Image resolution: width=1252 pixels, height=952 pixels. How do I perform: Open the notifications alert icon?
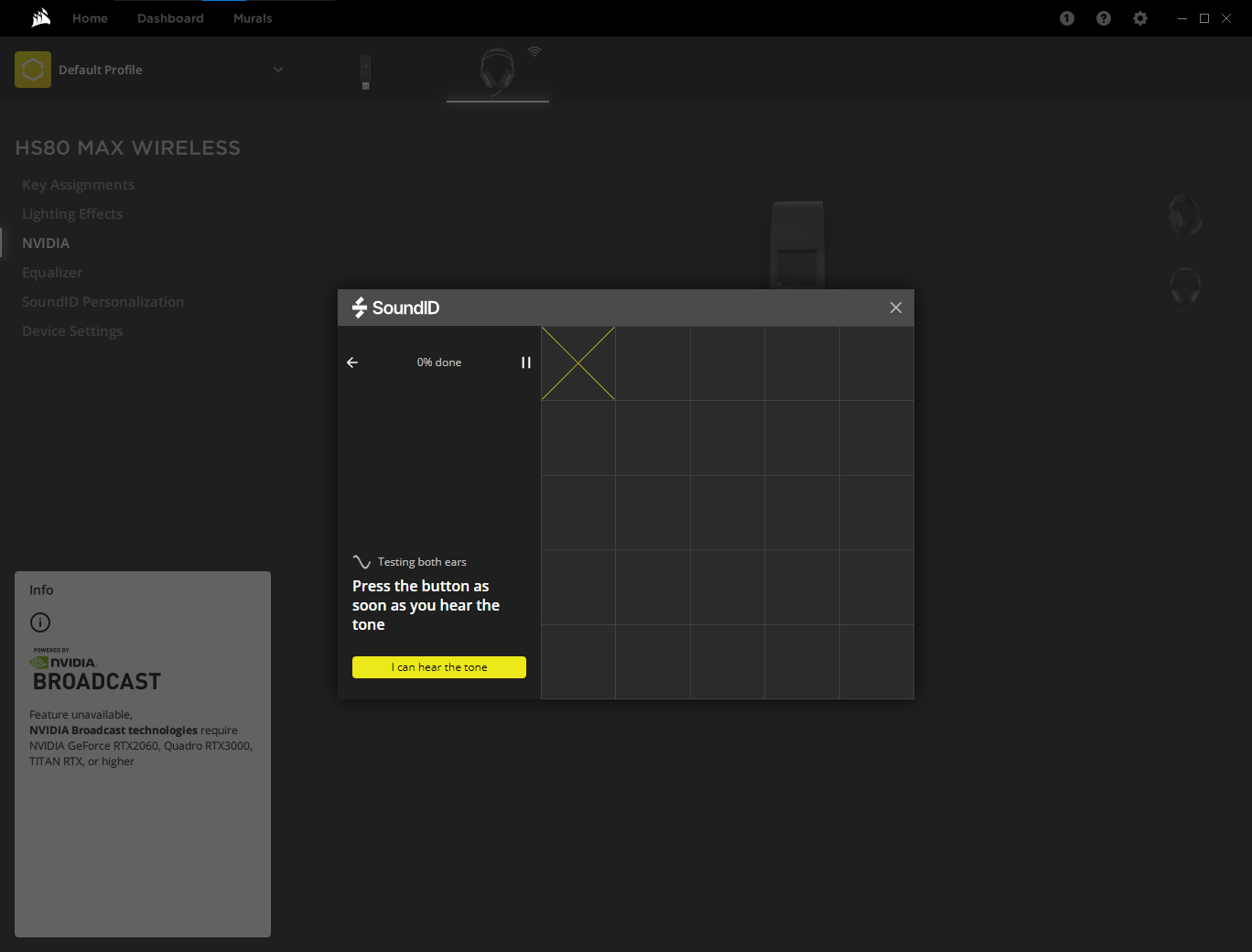(x=1067, y=18)
